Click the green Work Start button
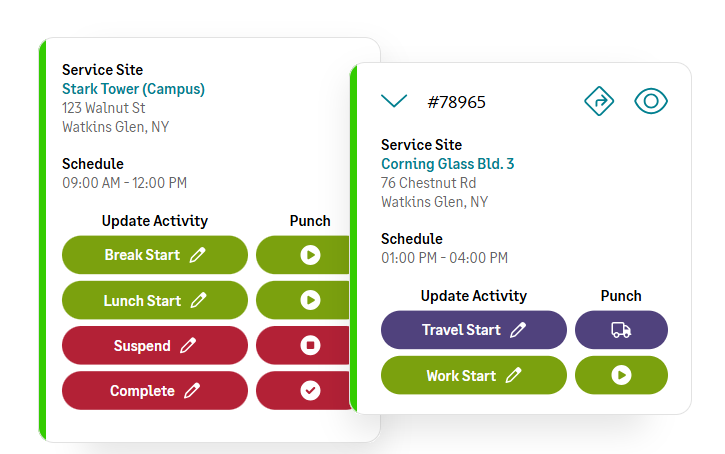Screen dimensions: 725x454 (x=473, y=375)
